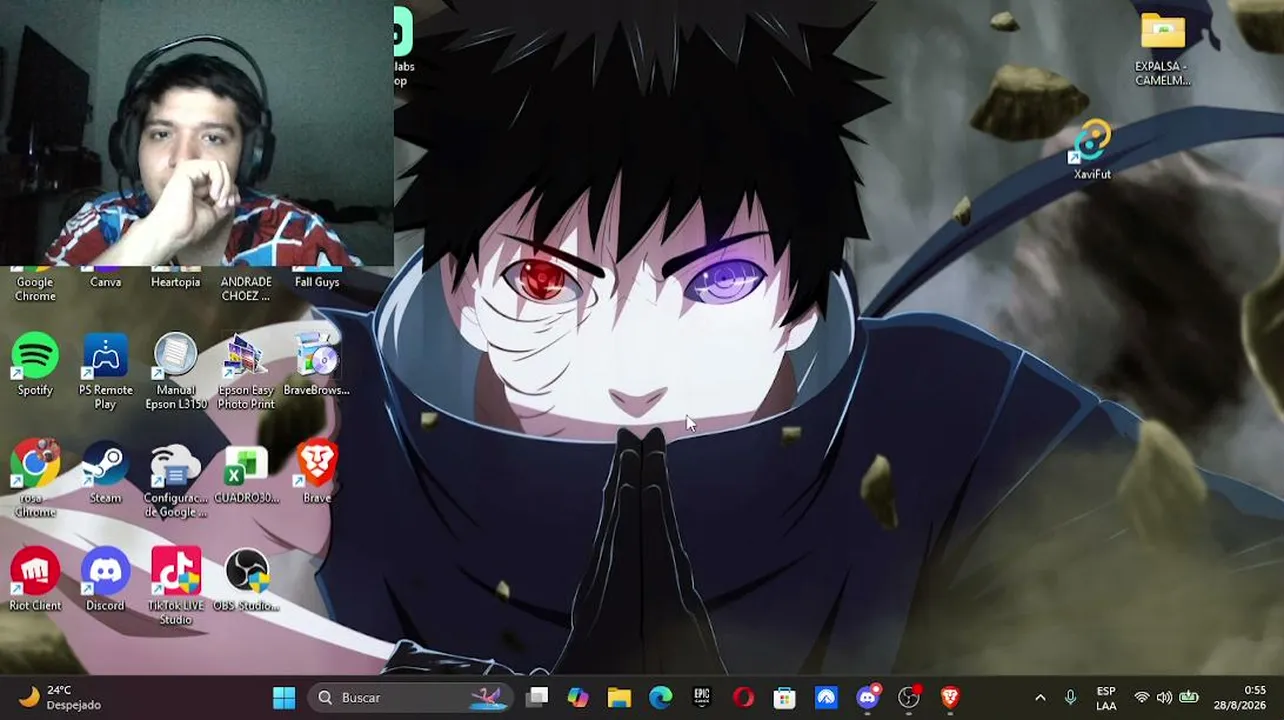Switch to Discord on the taskbar
The width and height of the screenshot is (1284, 720).
click(x=867, y=697)
